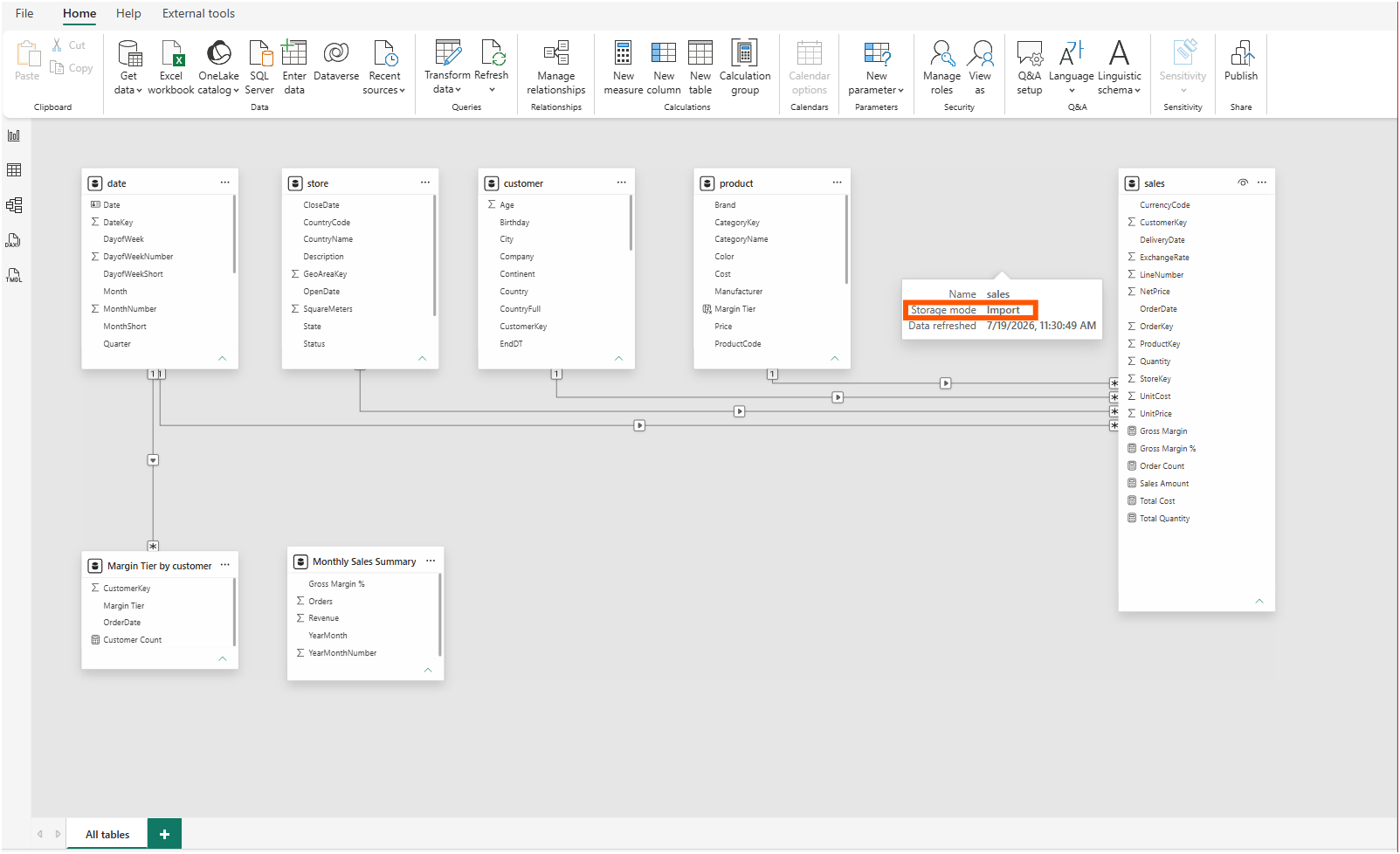Open Manage relationships
Viewport: 1400px width, 854px height.
coord(556,67)
